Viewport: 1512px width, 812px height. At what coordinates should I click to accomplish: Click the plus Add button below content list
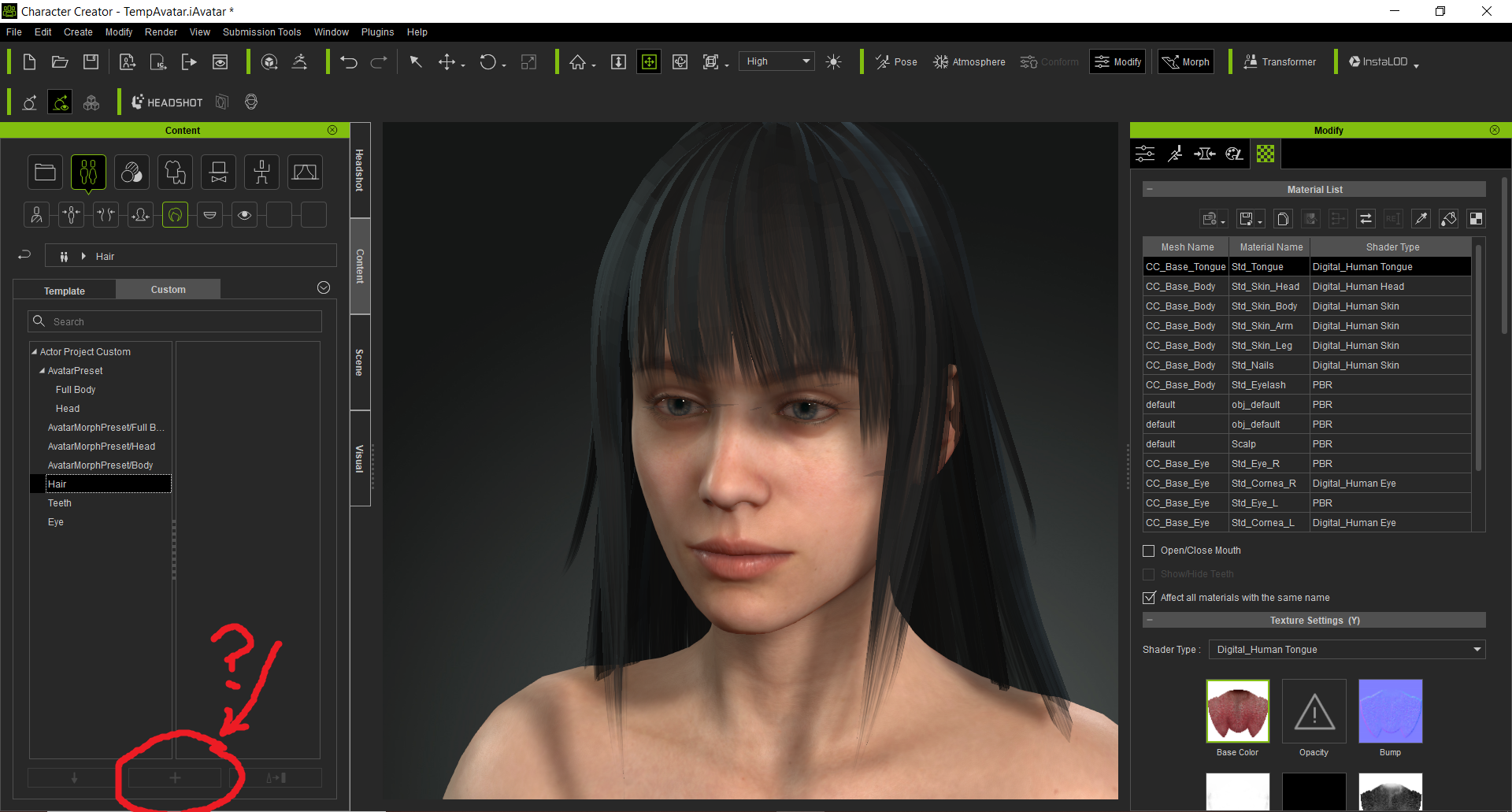tap(175, 778)
